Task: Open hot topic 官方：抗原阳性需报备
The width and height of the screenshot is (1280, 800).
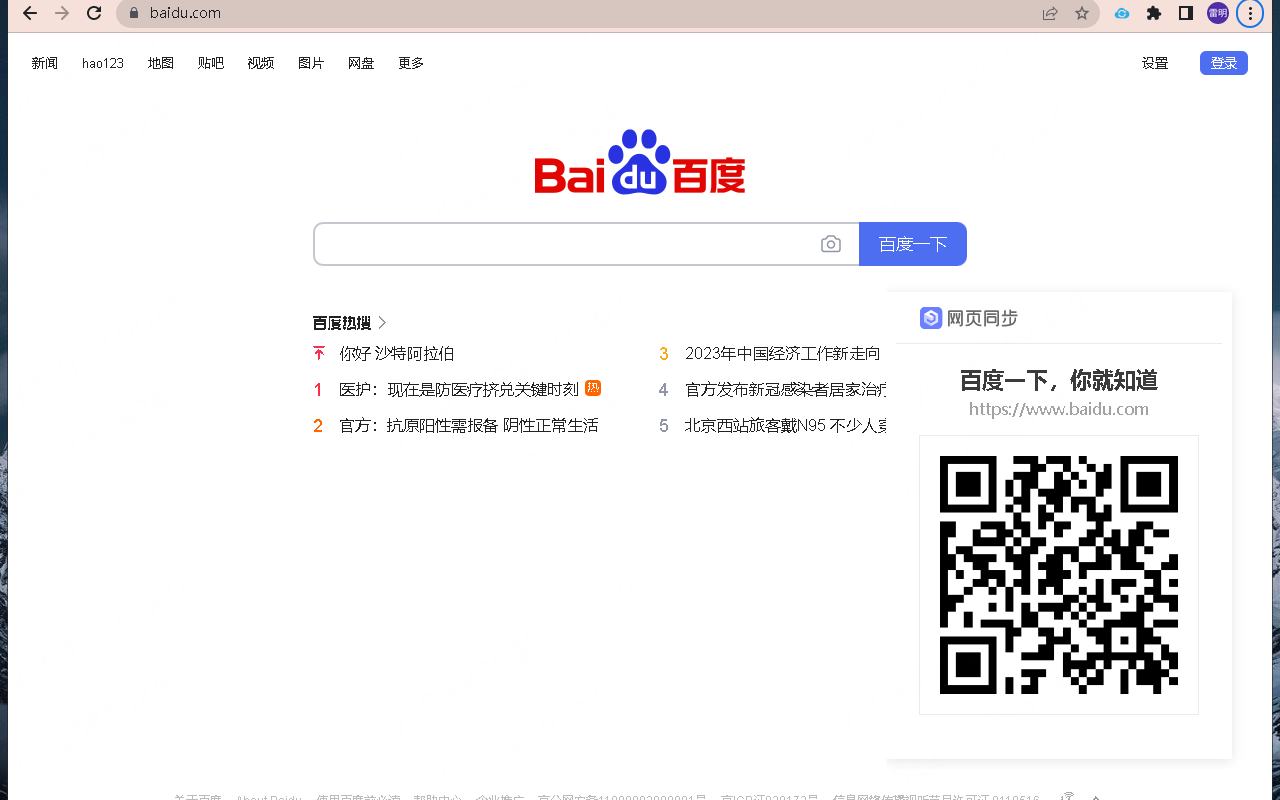Action: point(469,425)
